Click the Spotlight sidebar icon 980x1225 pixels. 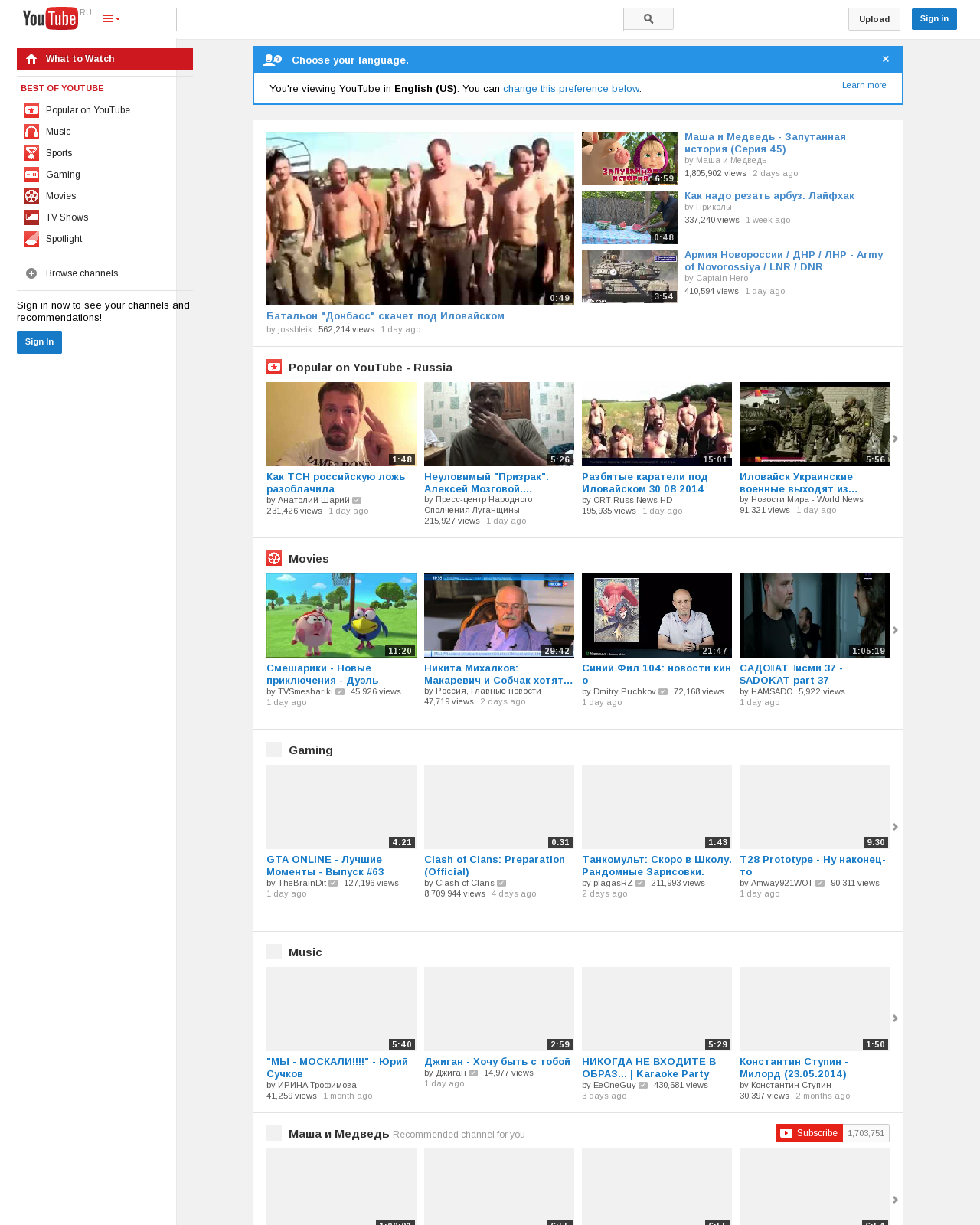pyautogui.click(x=31, y=239)
